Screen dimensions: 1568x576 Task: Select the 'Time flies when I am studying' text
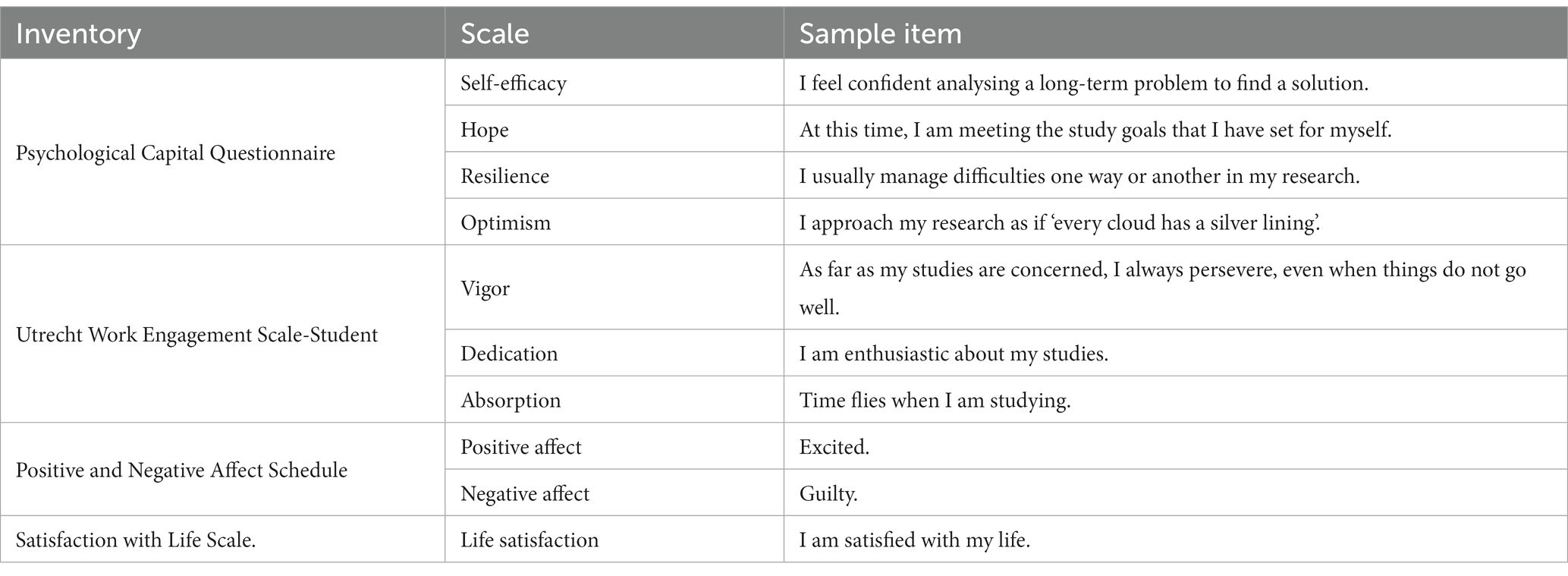coord(935,400)
